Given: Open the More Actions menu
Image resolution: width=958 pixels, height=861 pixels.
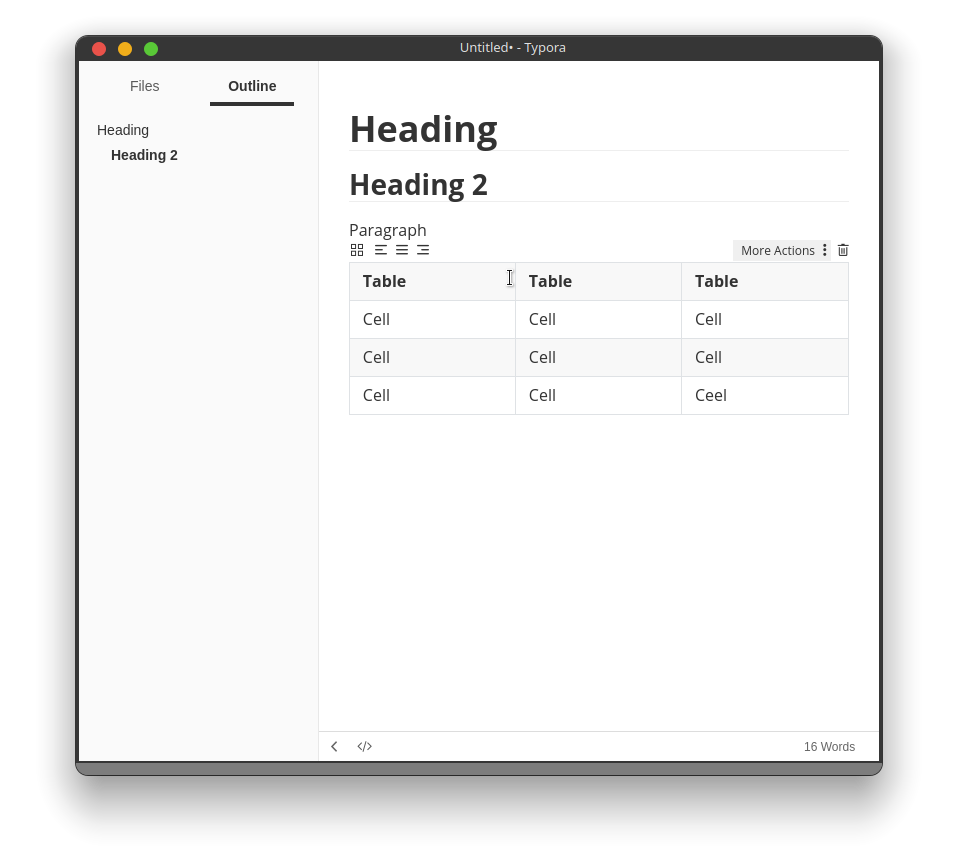Looking at the screenshot, I should (782, 251).
